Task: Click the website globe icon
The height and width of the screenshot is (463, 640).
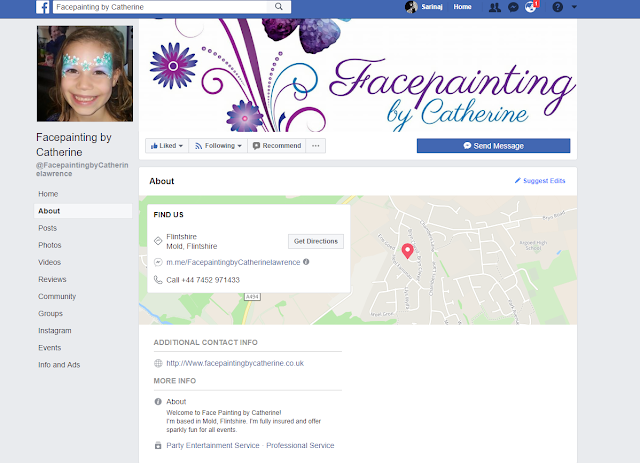Action: [x=158, y=363]
